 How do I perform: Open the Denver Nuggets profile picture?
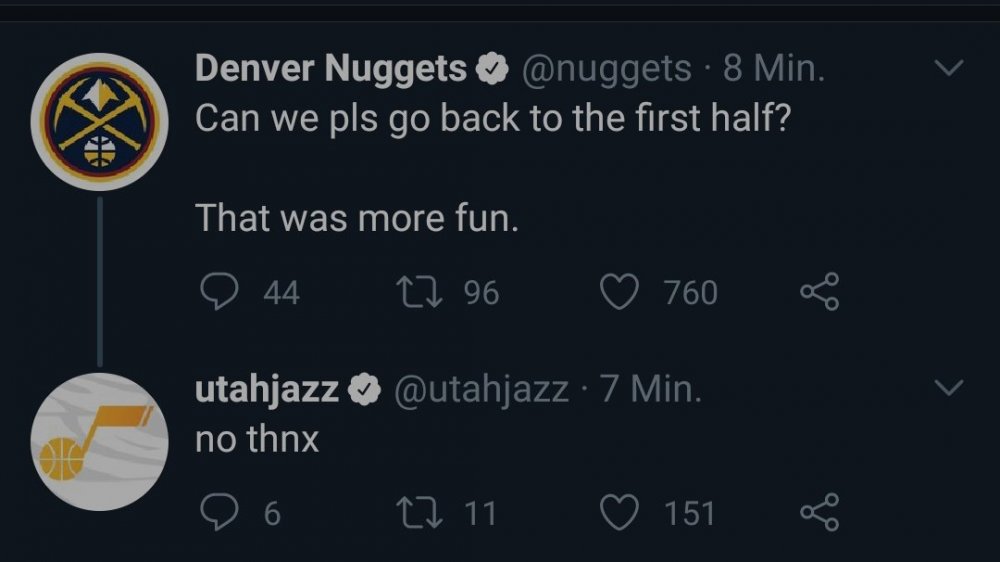pos(99,122)
